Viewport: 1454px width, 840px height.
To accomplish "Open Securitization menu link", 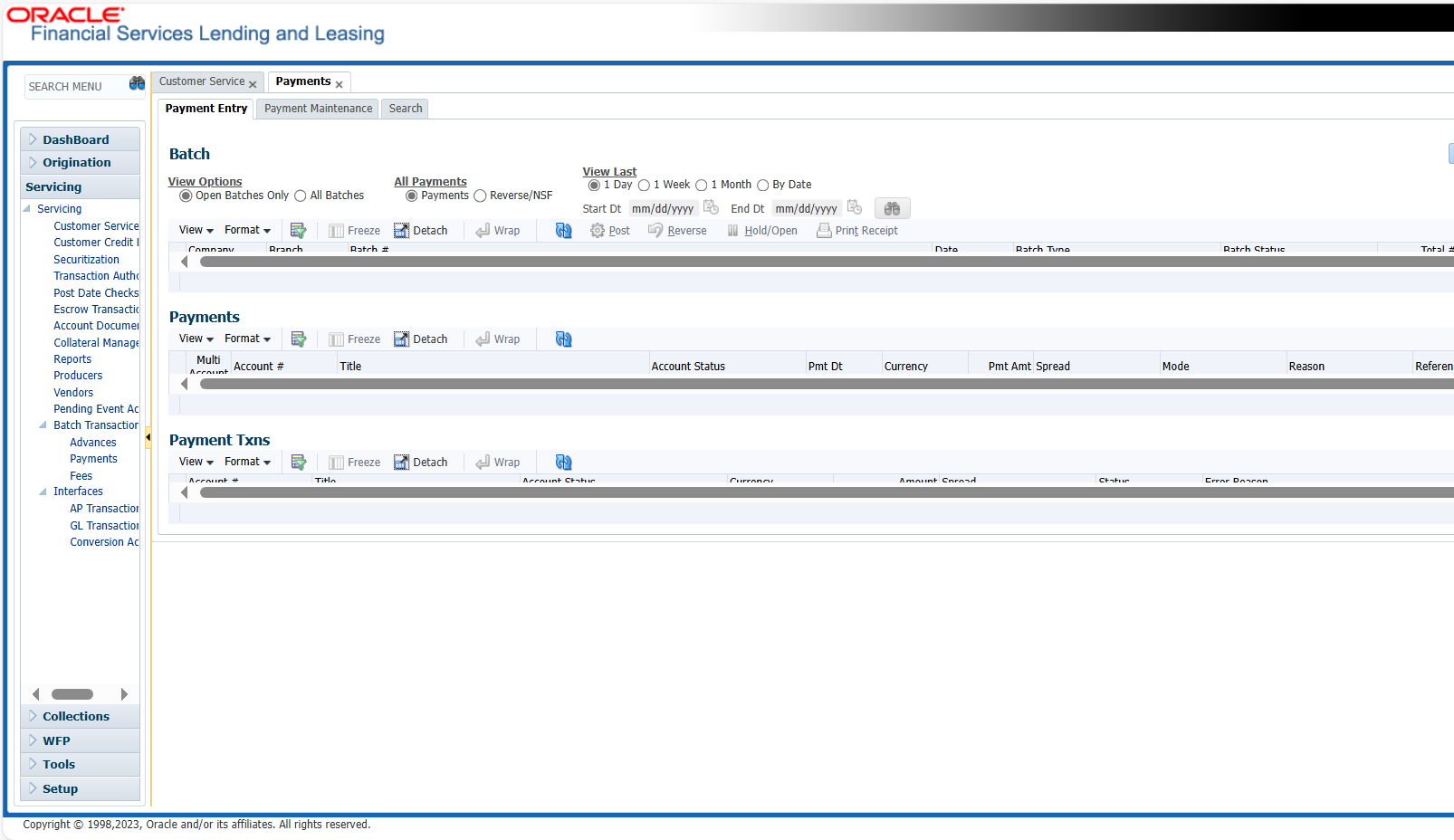I will [86, 260].
